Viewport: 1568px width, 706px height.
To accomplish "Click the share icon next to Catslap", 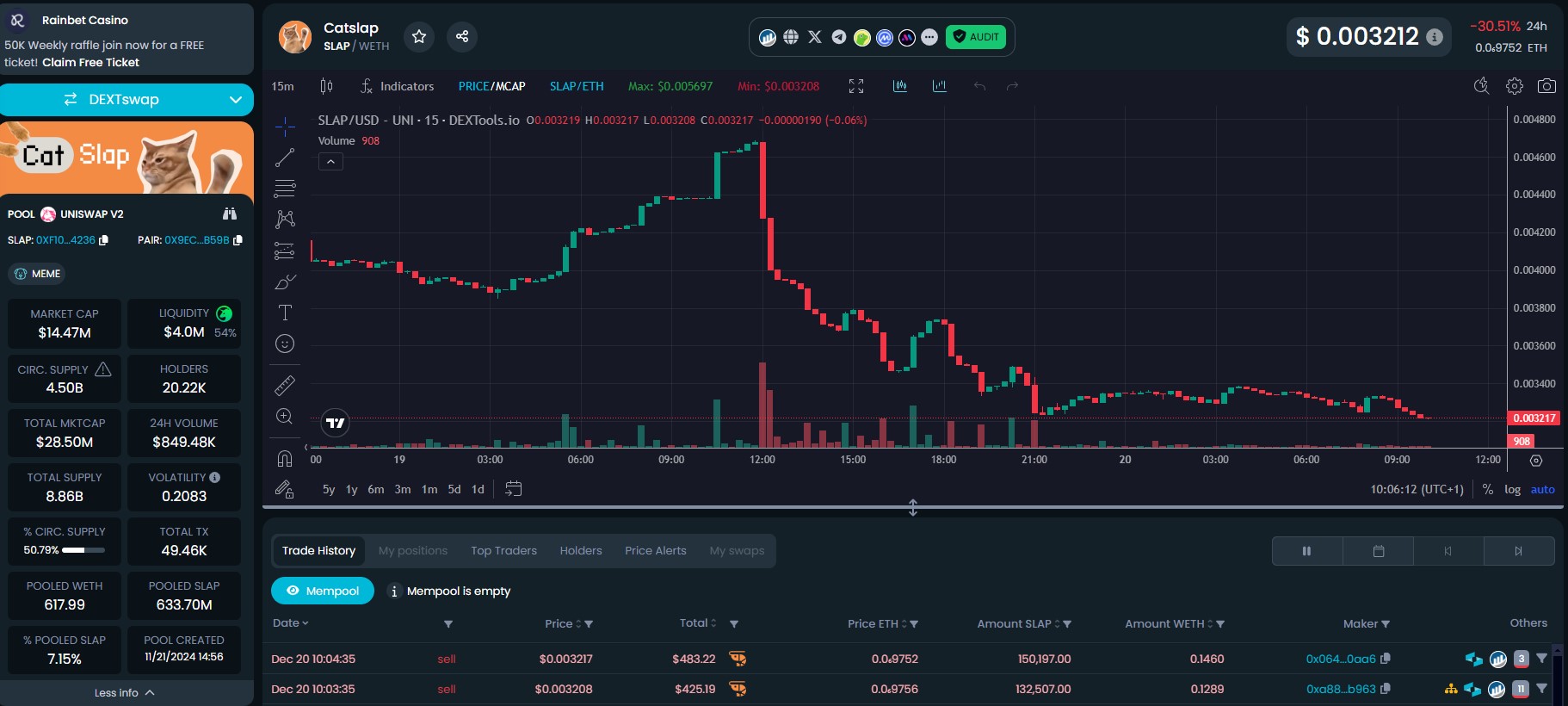I will point(462,36).
